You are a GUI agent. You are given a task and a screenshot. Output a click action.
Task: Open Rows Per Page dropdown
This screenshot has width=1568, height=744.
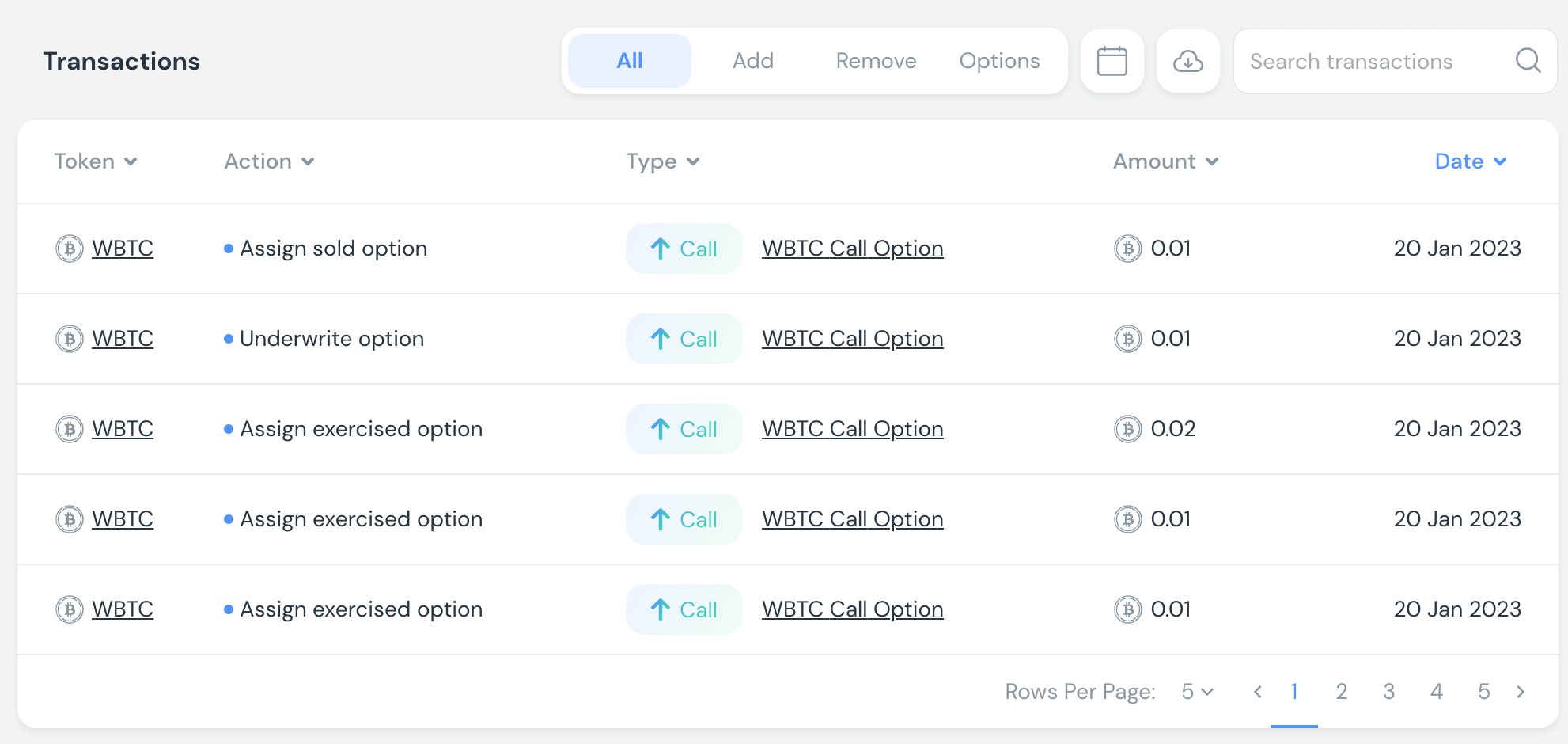coord(1197,692)
